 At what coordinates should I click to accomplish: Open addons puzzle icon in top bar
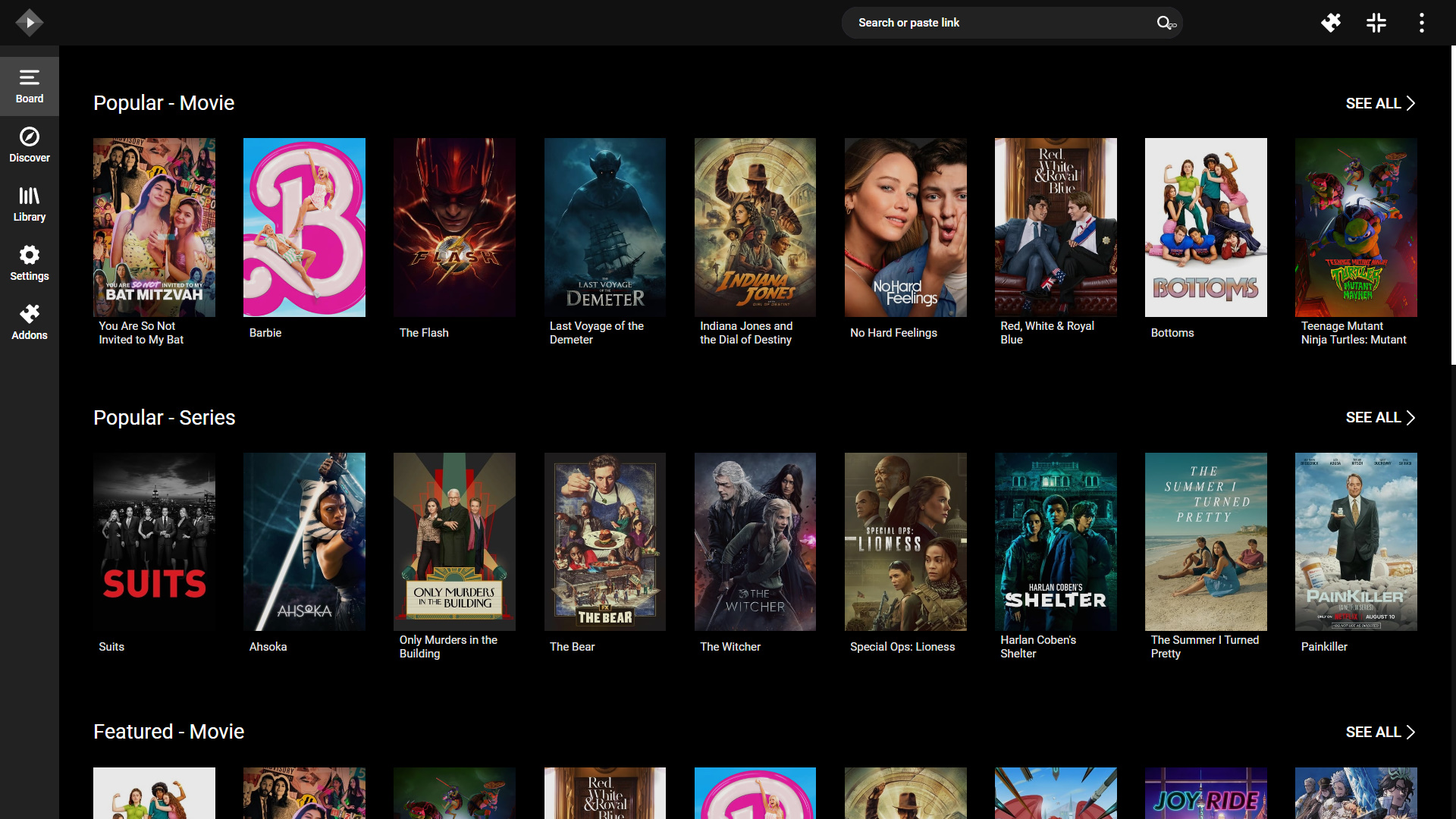tap(1331, 23)
